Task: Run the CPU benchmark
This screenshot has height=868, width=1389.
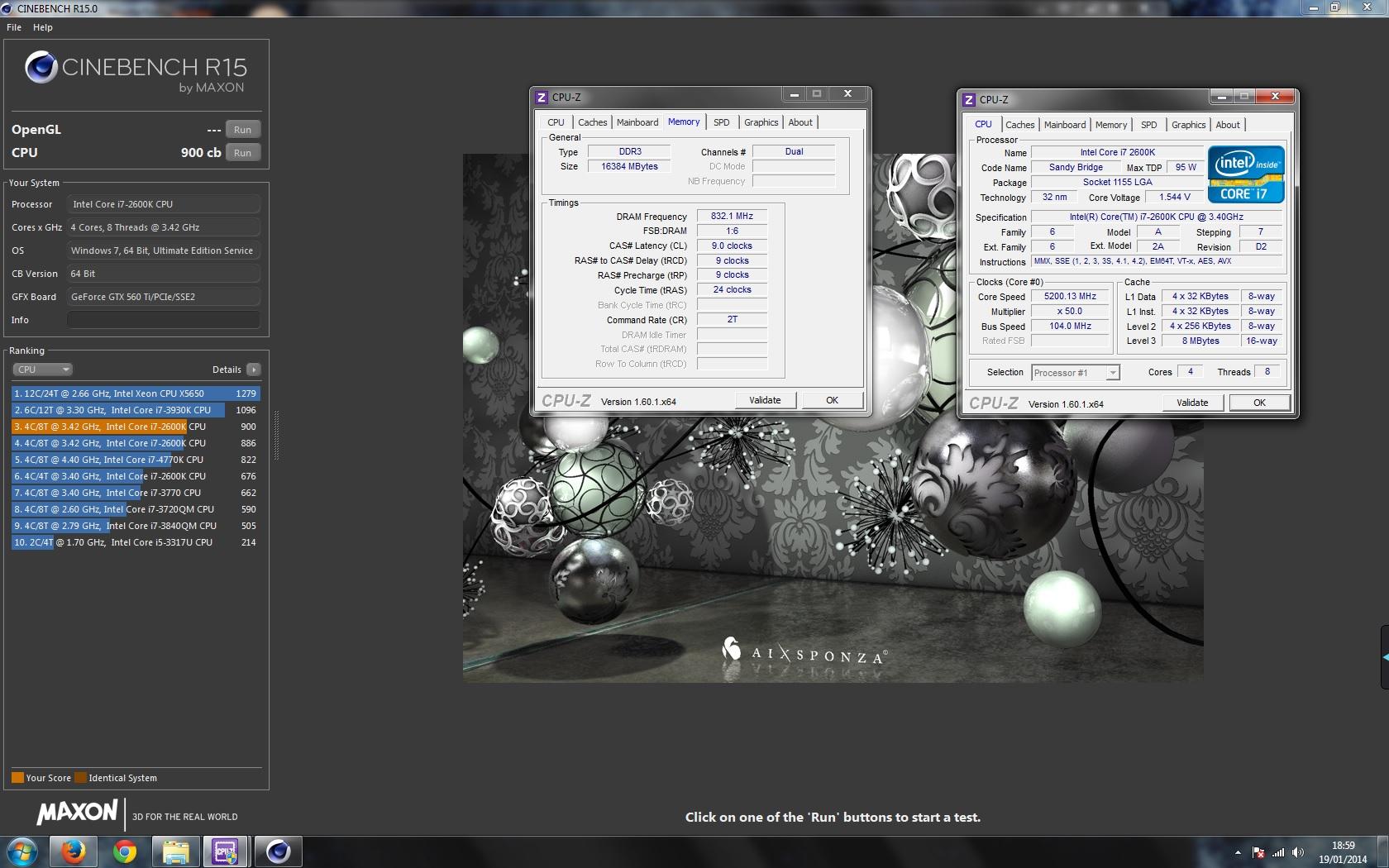Action: (242, 153)
